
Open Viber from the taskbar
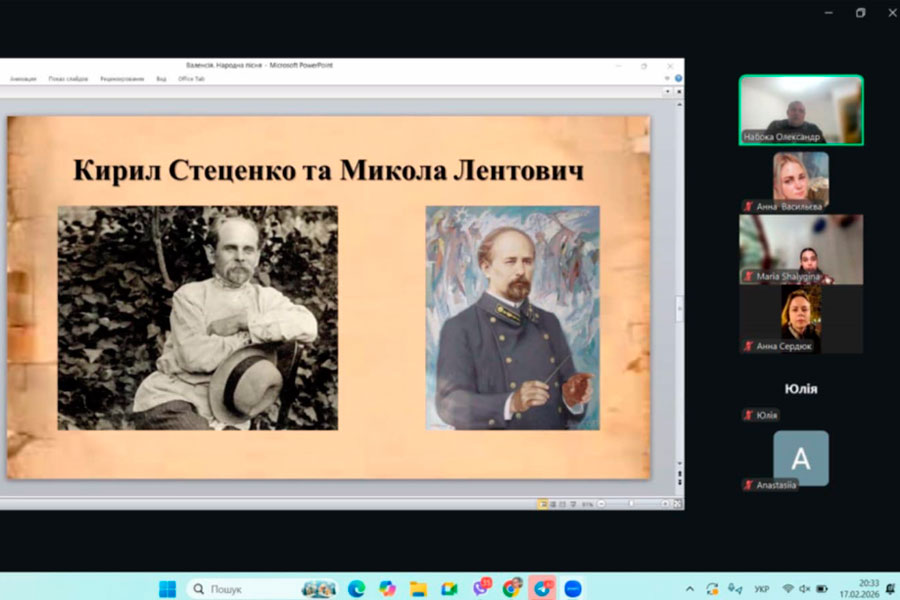(480, 589)
